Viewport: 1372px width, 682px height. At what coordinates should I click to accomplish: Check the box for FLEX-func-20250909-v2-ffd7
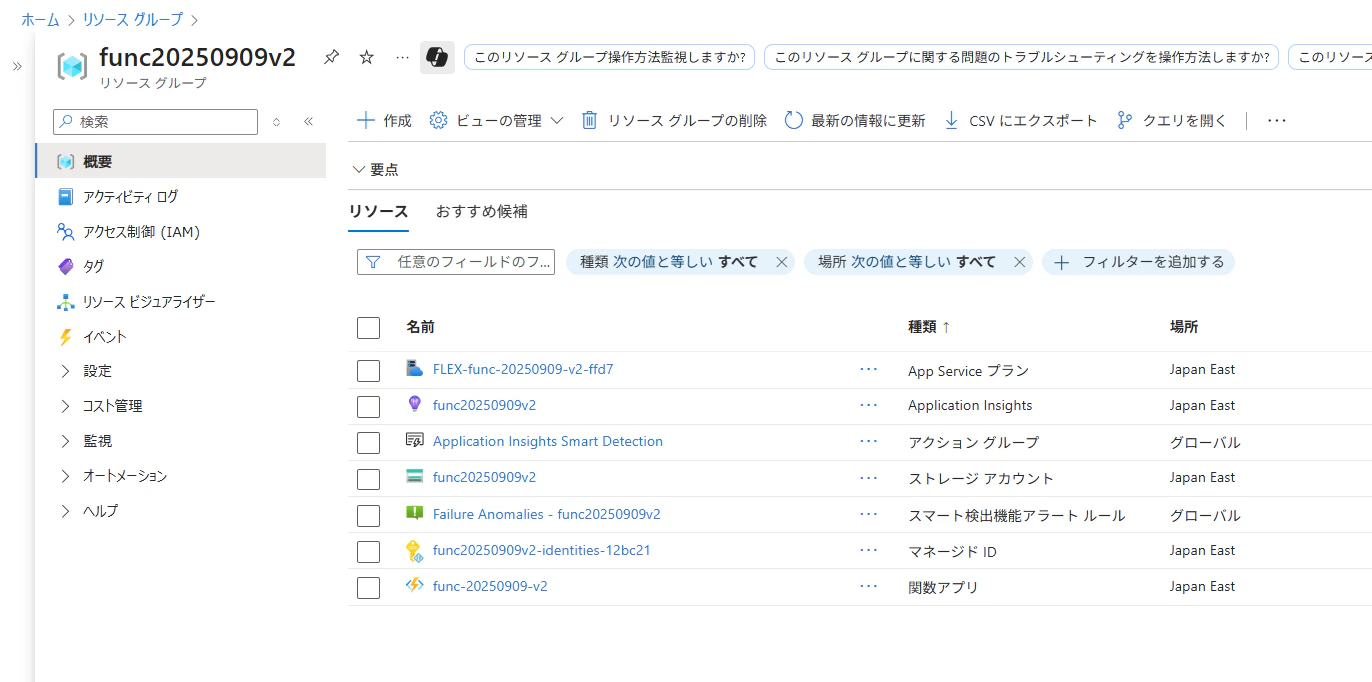[368, 371]
